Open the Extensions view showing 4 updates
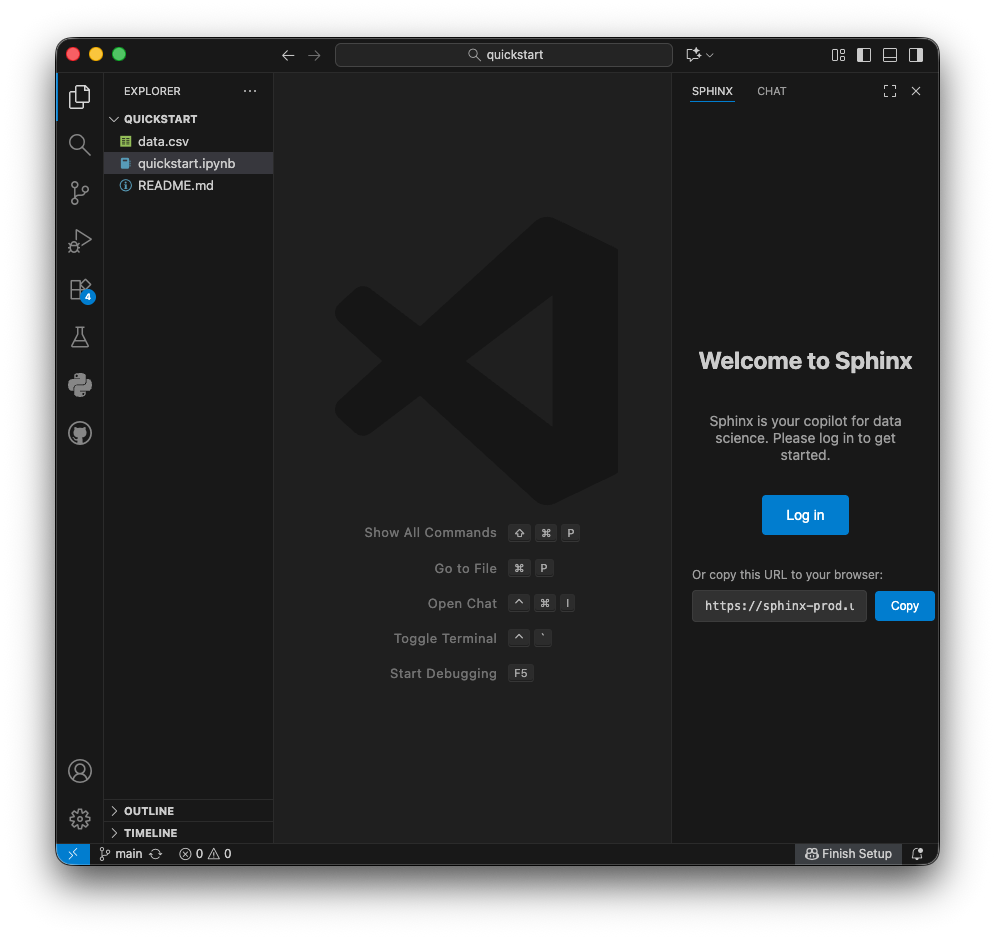Viewport: 995px width, 939px height. tap(79, 289)
